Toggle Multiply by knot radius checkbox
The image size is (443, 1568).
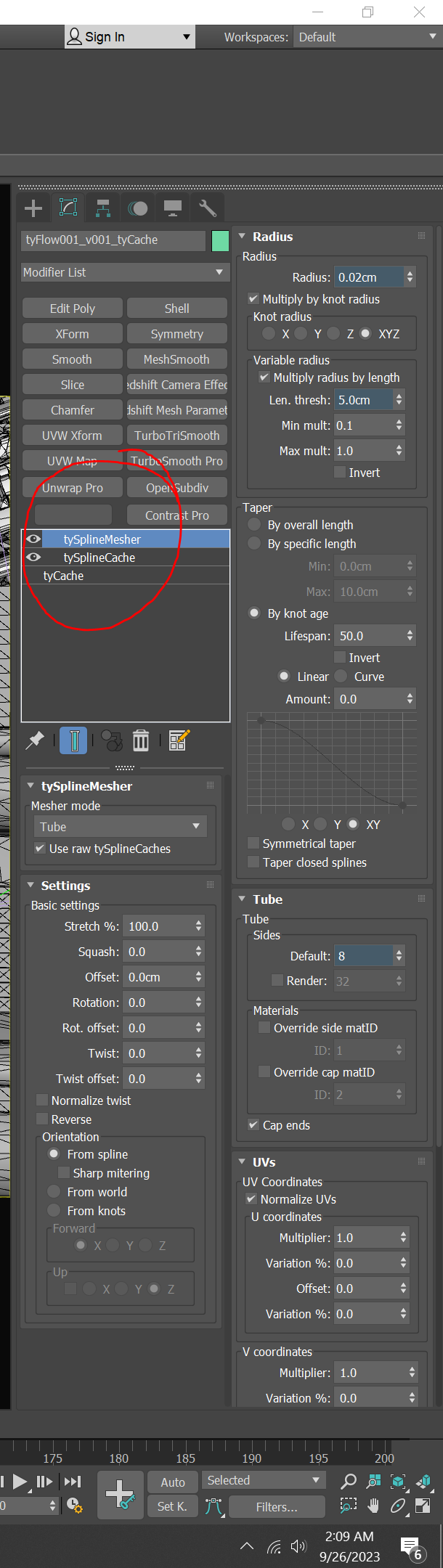click(x=253, y=299)
